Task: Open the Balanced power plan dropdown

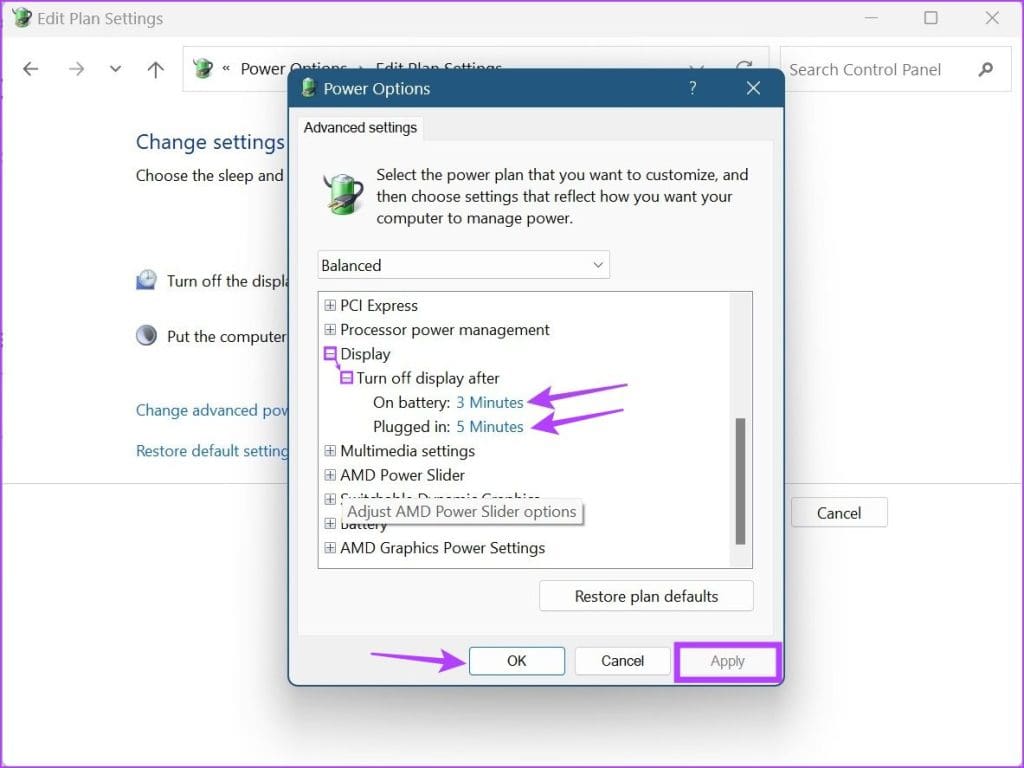Action: (463, 264)
